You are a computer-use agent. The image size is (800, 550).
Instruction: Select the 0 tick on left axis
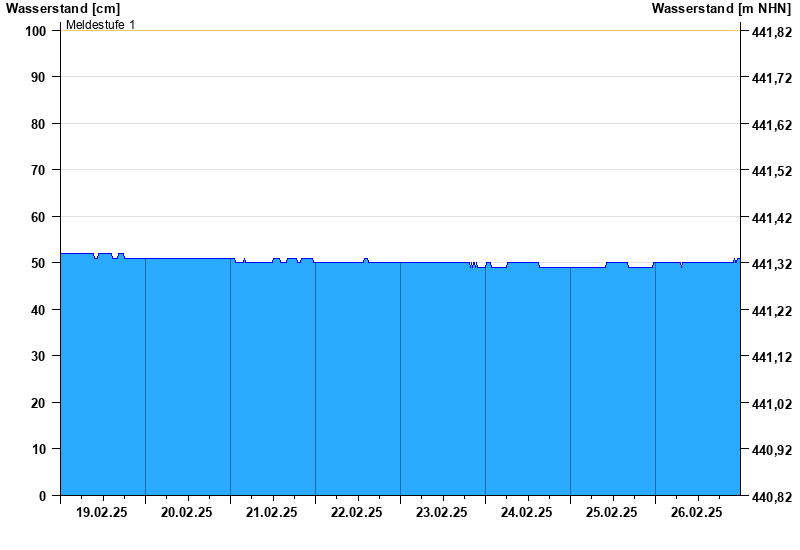tap(43, 496)
